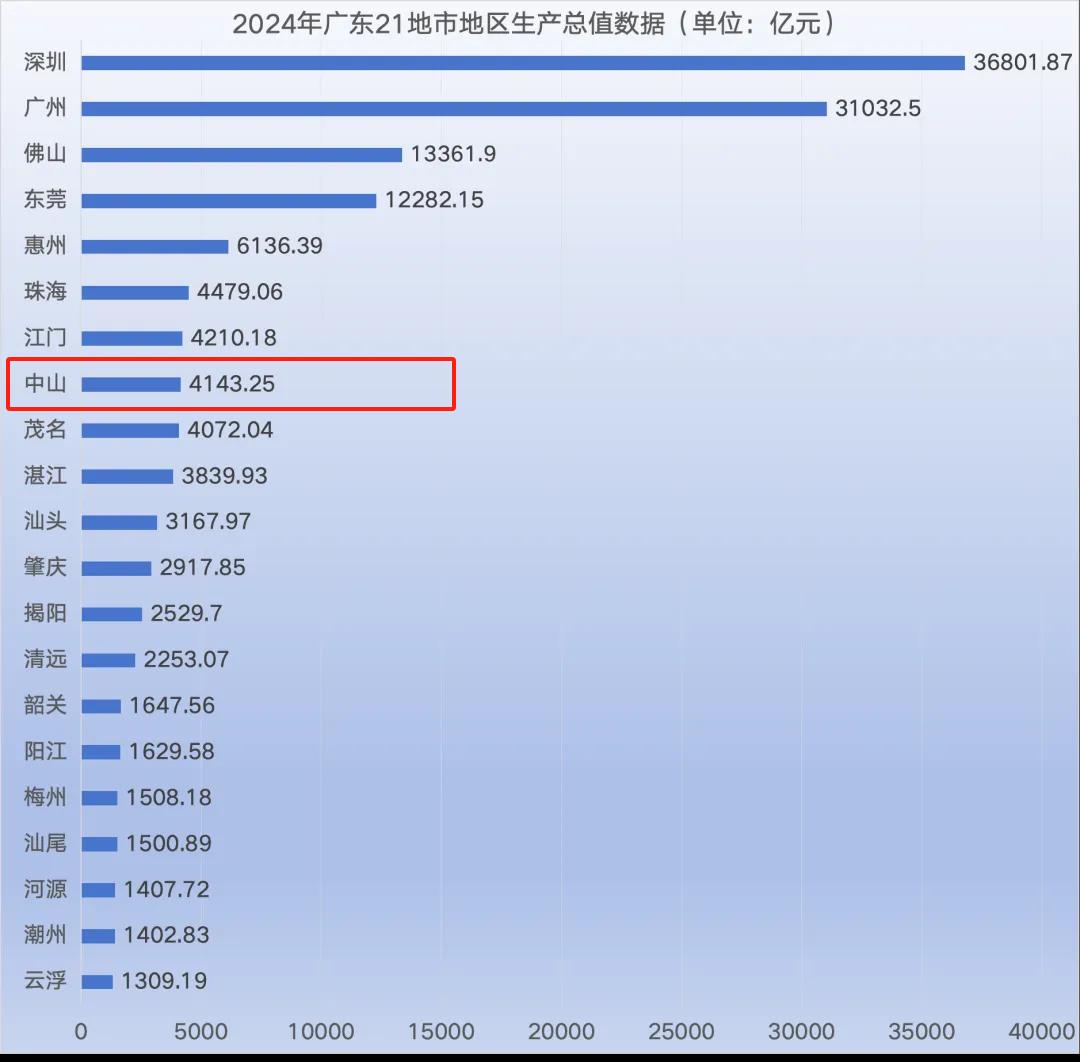This screenshot has height=1062, width=1080.
Task: Click the 惠州 bar in chart
Action: (x=155, y=247)
